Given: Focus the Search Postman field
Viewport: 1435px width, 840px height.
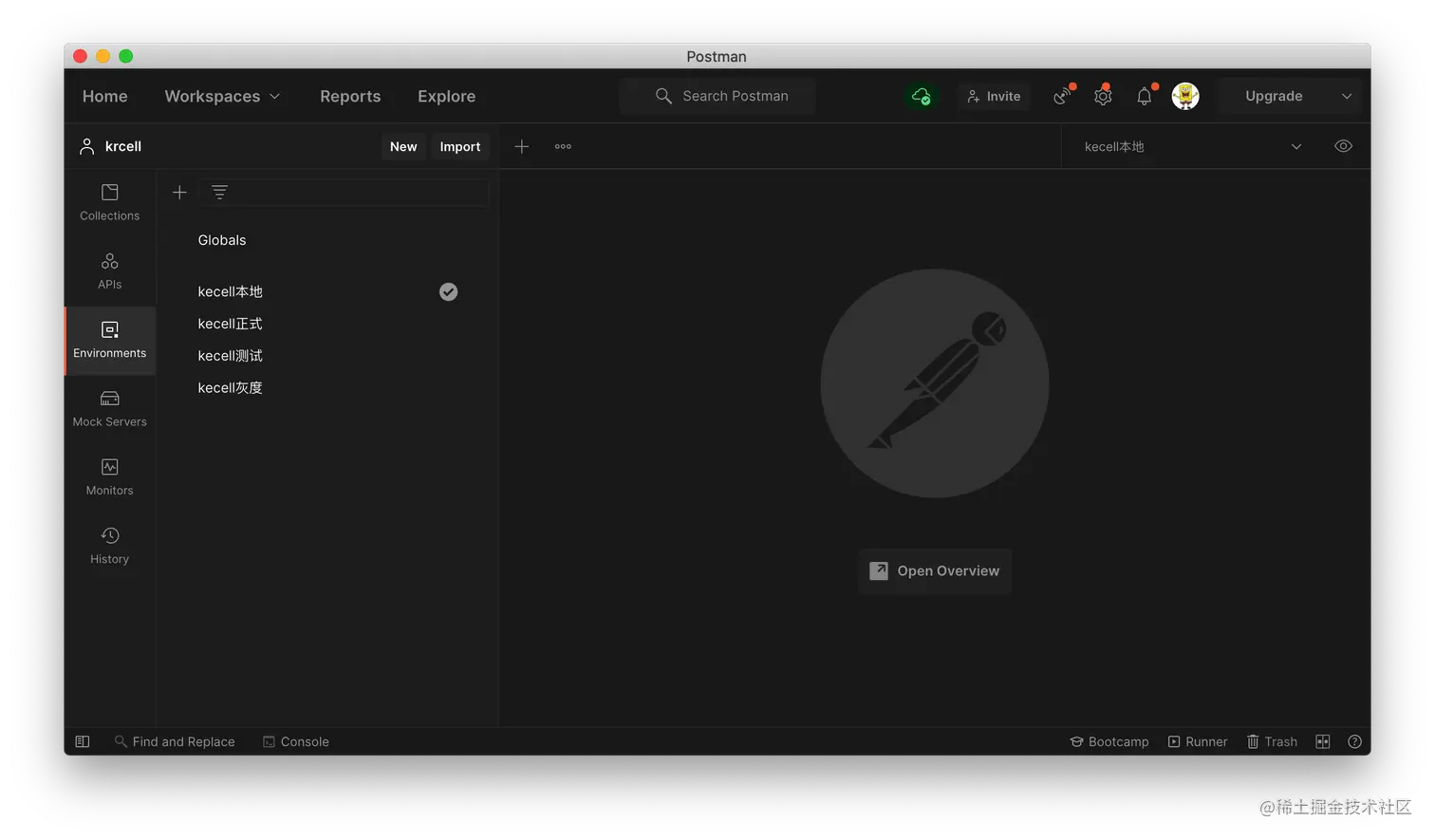Looking at the screenshot, I should click(717, 96).
